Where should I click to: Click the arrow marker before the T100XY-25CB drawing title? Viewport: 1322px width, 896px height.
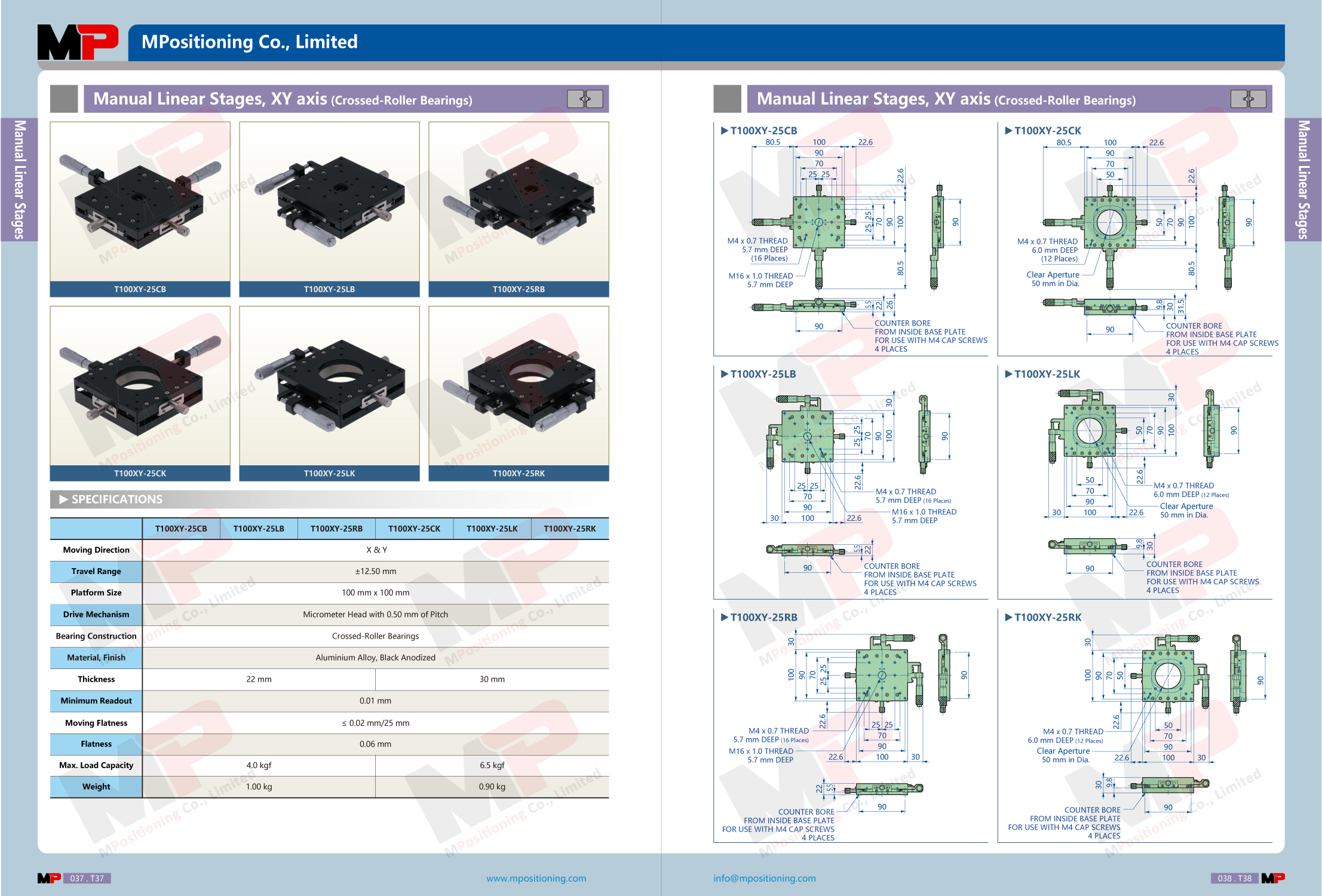725,130
